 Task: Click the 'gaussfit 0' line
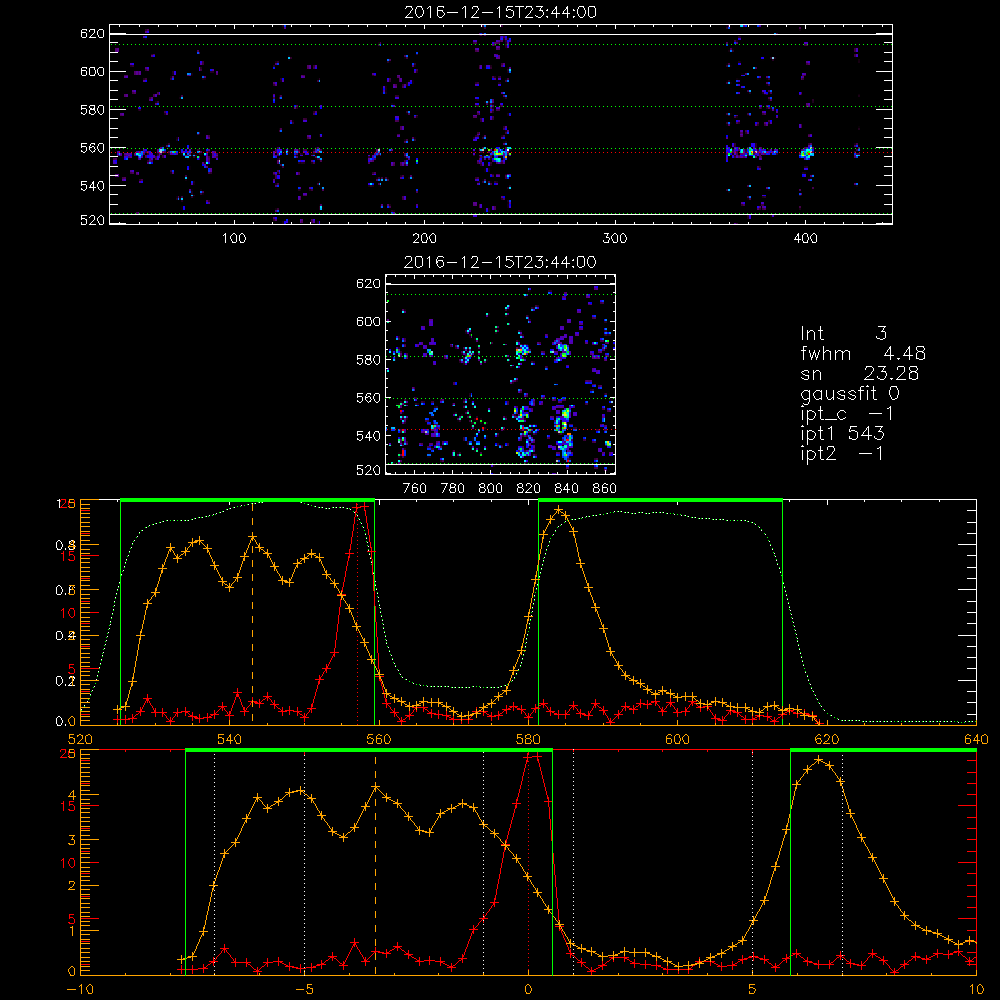[x=850, y=393]
